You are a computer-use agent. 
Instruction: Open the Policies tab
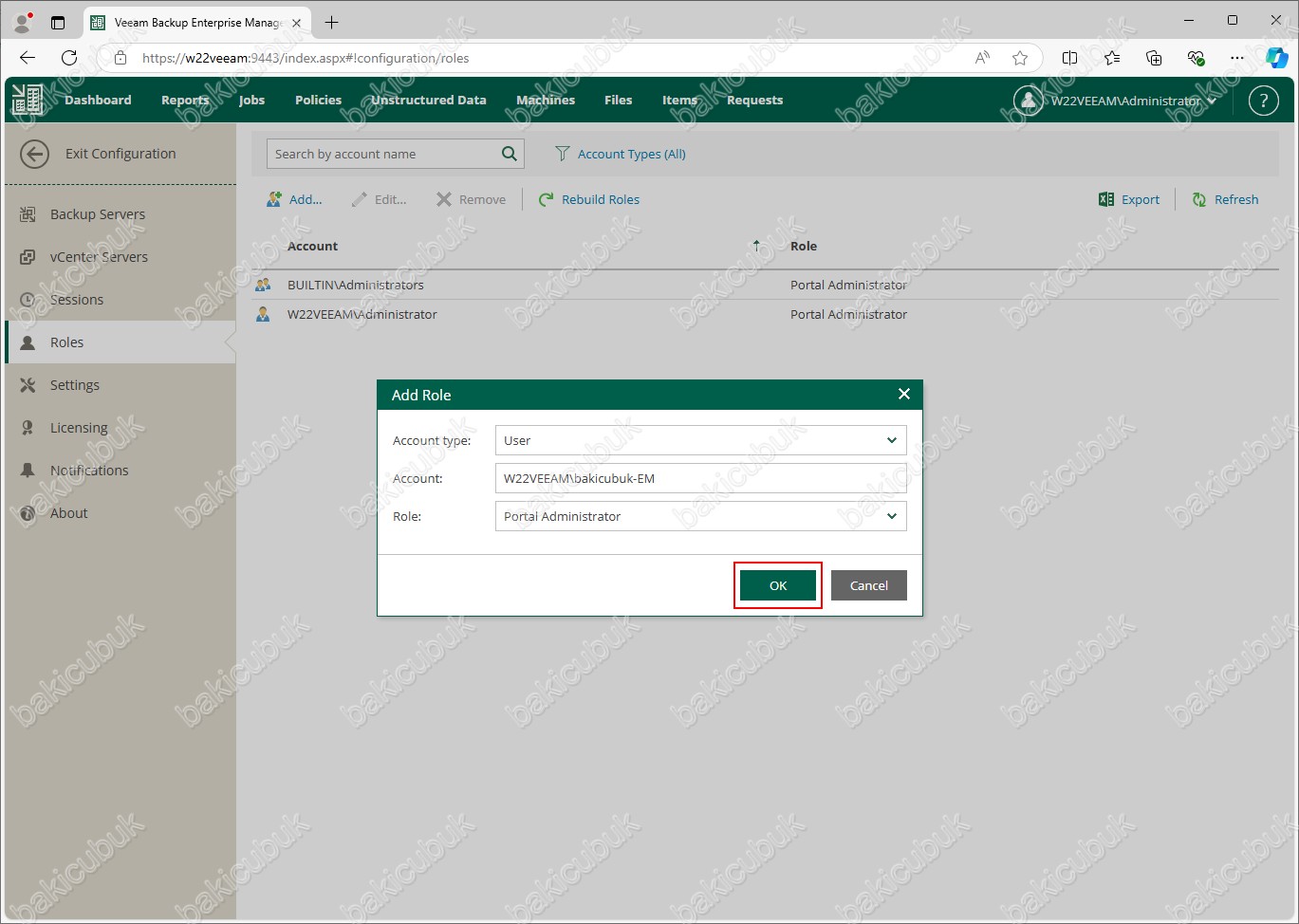318,100
